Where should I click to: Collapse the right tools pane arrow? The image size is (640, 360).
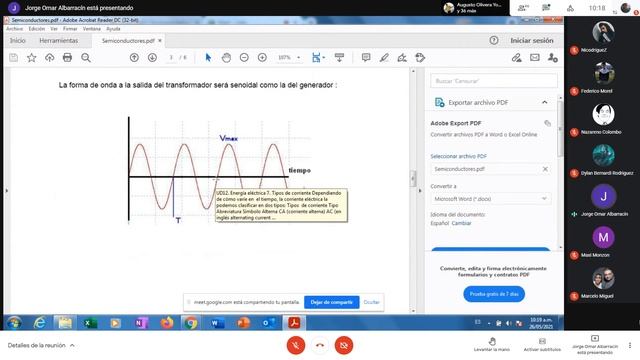[x=420, y=191]
